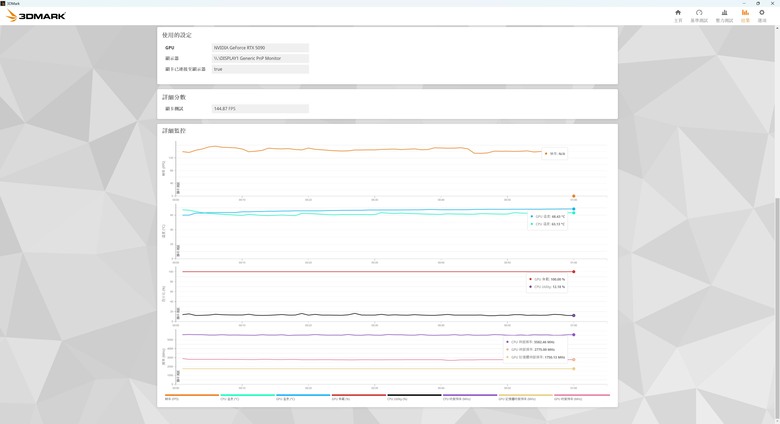Open the Benchmarks tab with gauge icon
This screenshot has width=780, height=424.
pos(699,16)
